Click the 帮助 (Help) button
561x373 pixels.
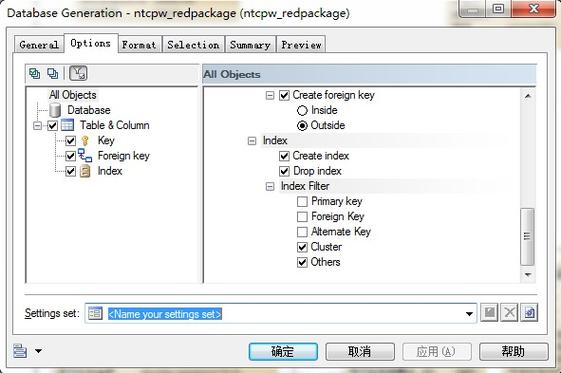pos(513,352)
